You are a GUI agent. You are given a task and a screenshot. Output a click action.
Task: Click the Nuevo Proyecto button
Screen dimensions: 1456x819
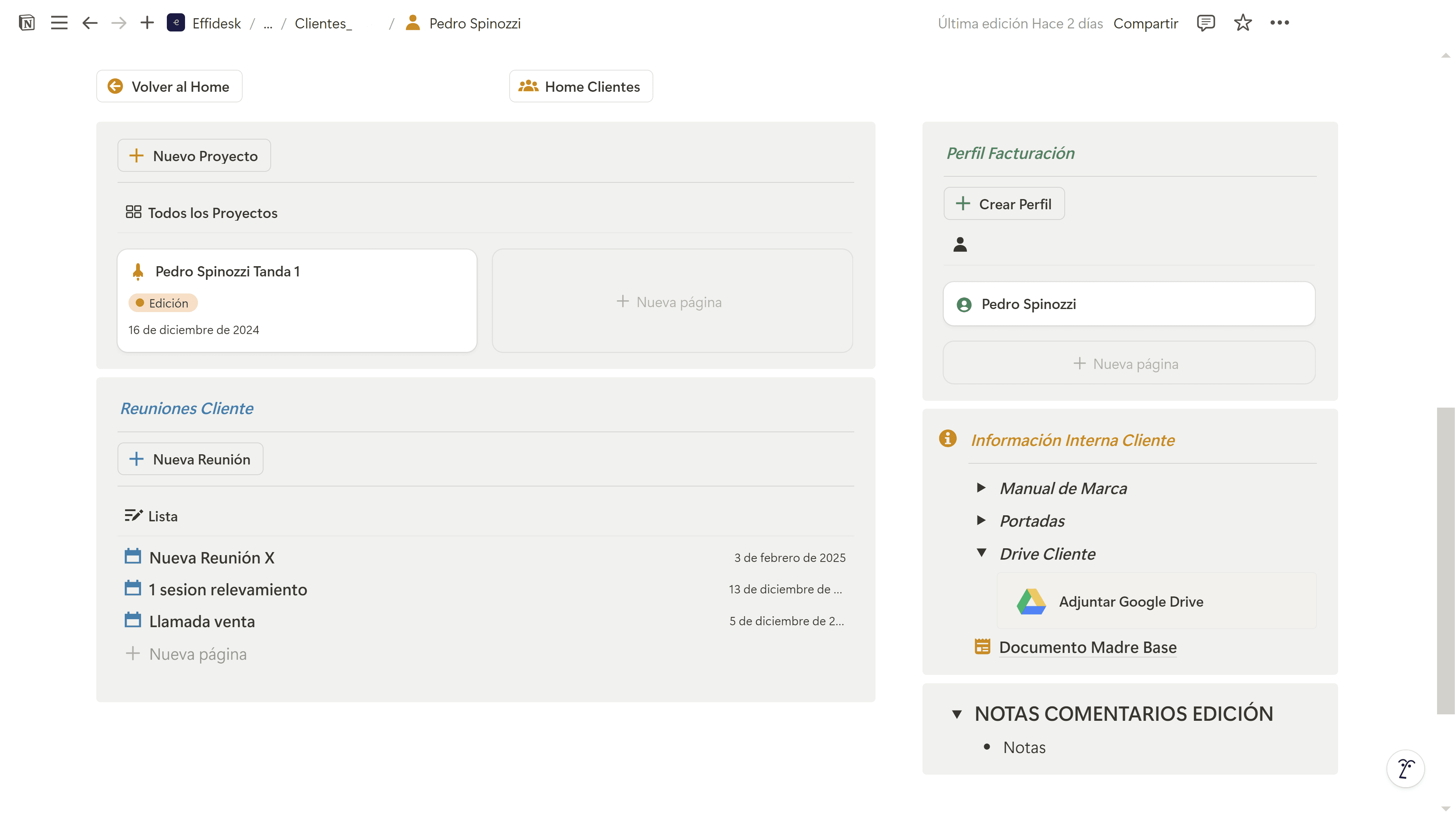point(194,155)
